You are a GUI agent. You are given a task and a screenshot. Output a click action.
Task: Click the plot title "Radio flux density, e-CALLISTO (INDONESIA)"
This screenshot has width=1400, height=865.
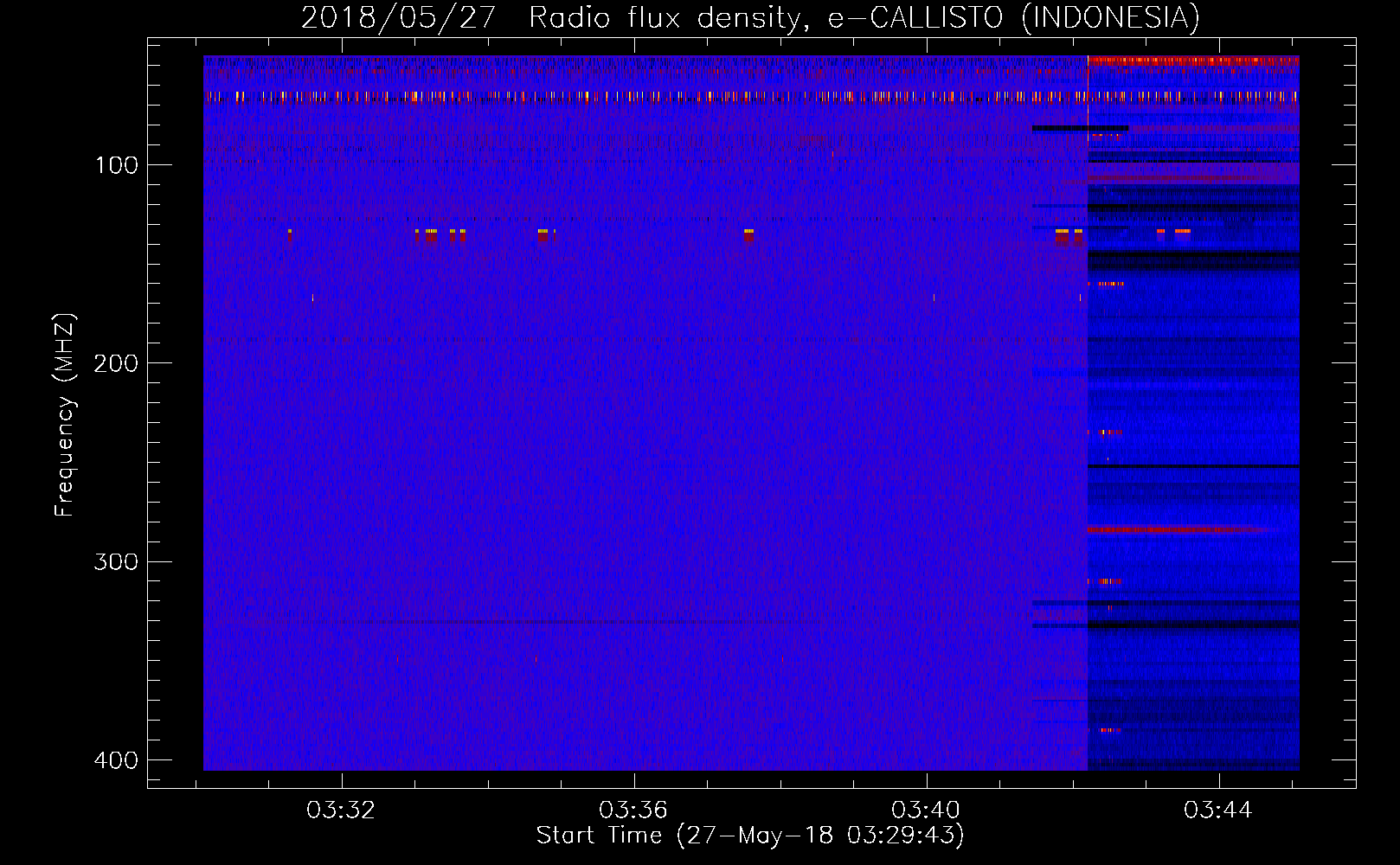coord(864,17)
